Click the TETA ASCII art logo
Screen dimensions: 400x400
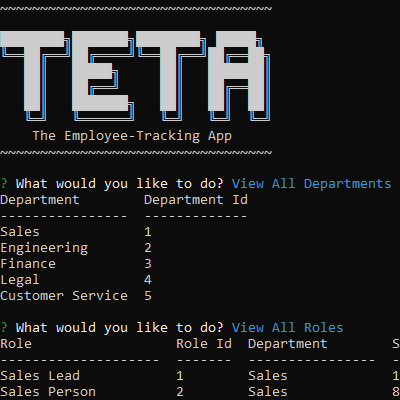point(135,76)
